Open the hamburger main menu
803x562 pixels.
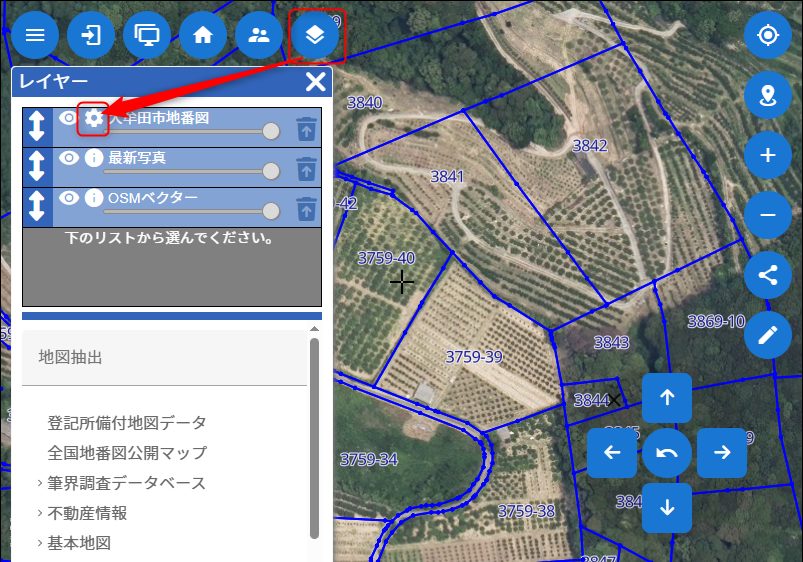pos(35,35)
